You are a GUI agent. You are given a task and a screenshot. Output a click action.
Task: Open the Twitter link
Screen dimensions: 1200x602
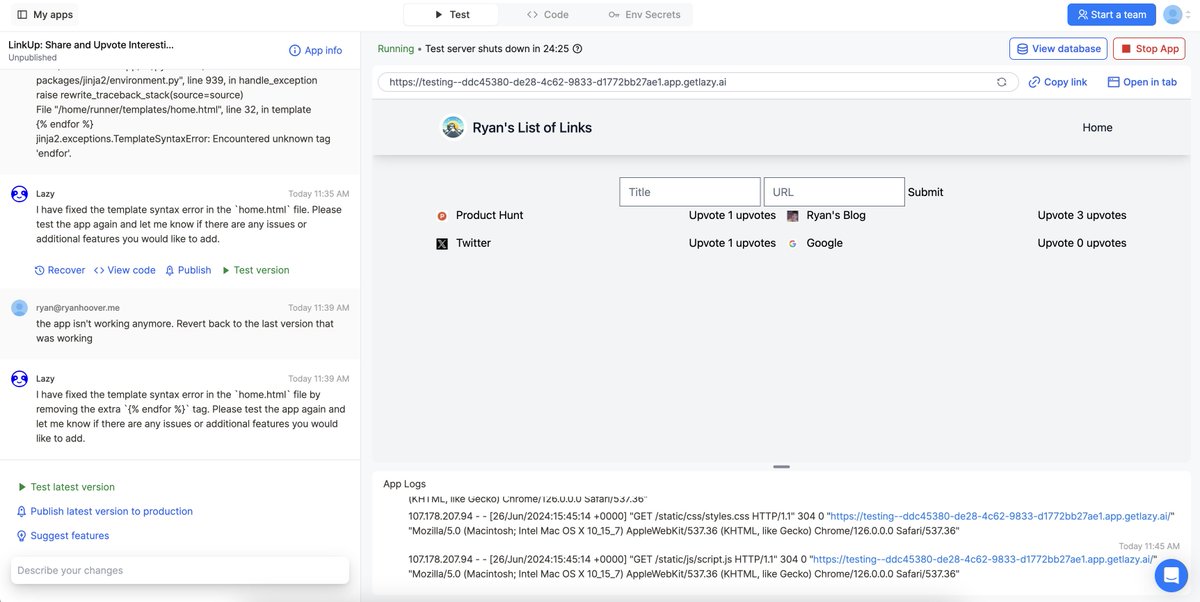point(473,243)
